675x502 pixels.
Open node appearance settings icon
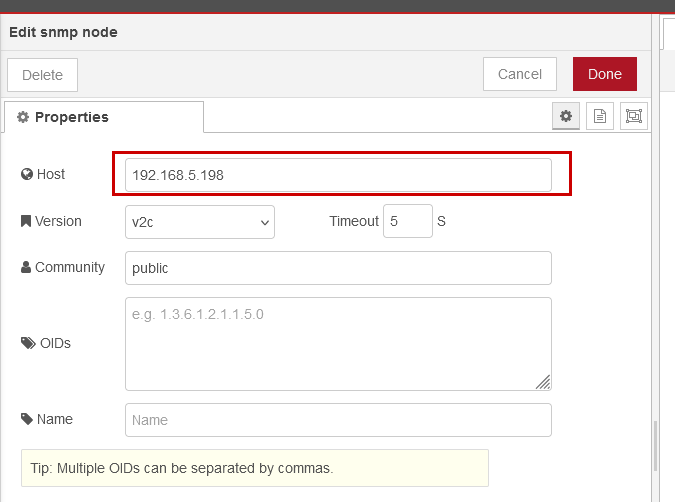[x=634, y=116]
